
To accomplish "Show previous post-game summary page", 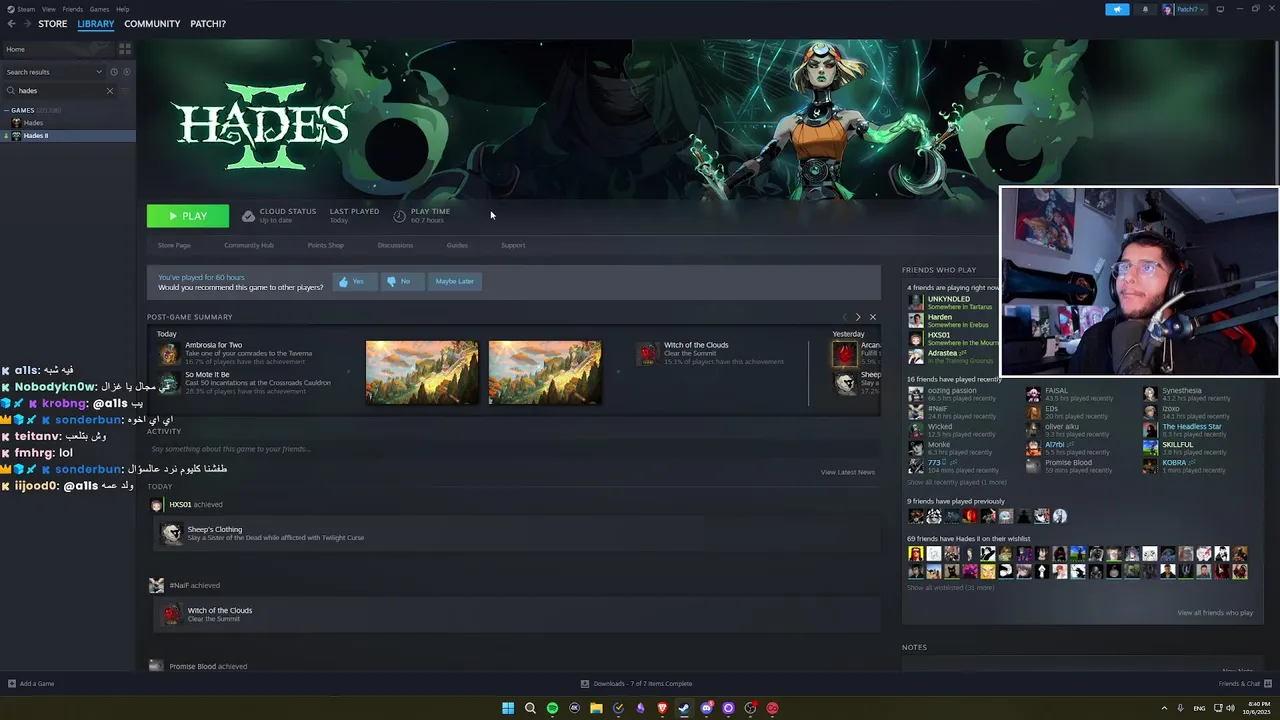I will [x=844, y=317].
